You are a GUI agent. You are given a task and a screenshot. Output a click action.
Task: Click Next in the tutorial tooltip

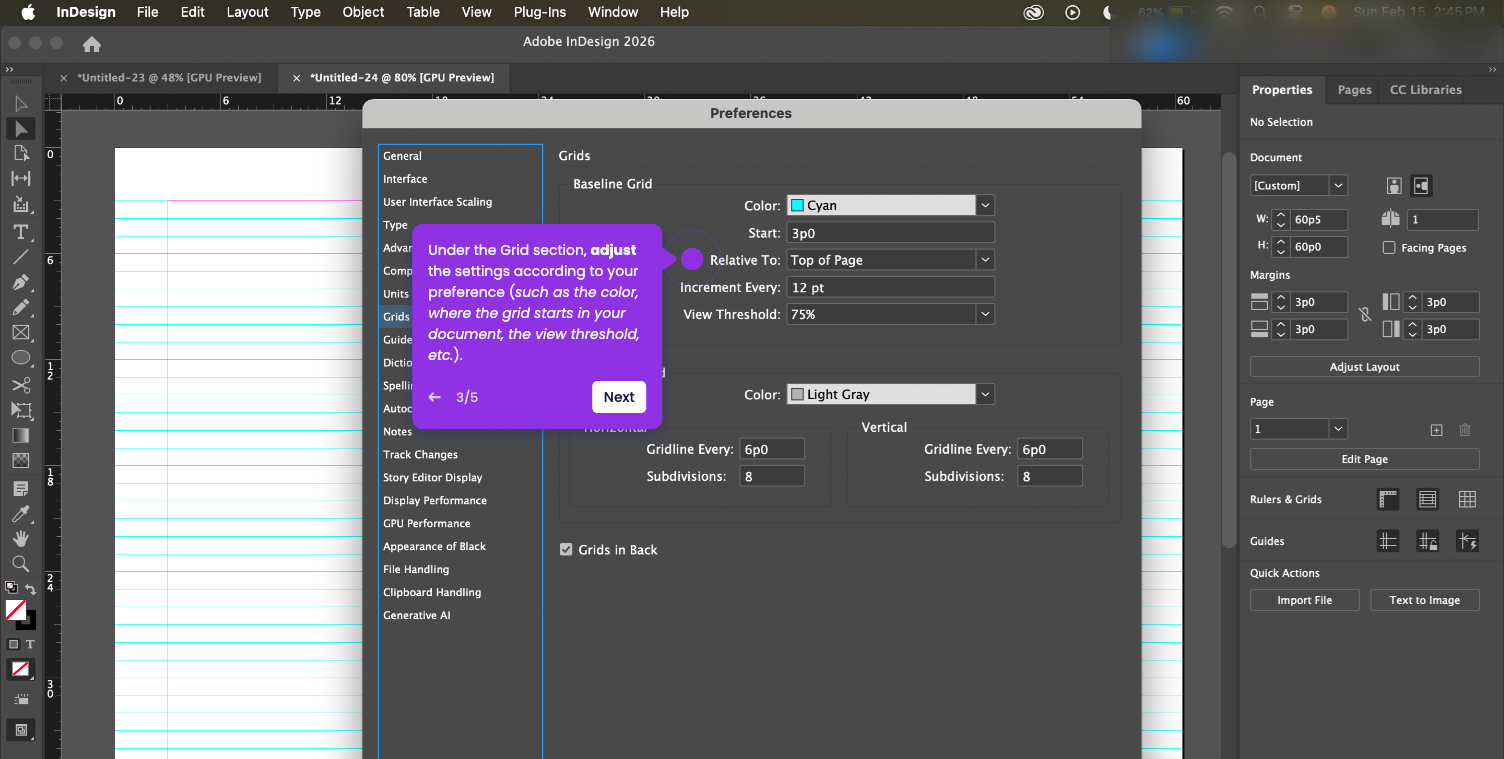point(619,397)
